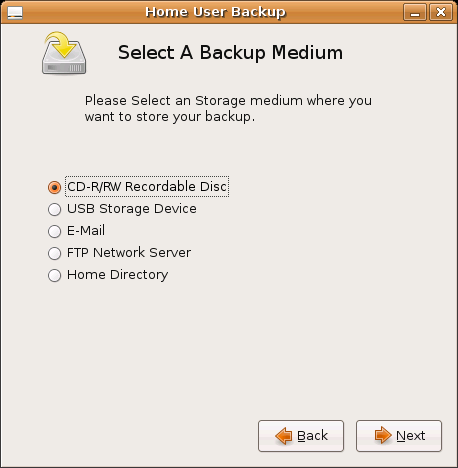The height and width of the screenshot is (468, 458).
Task: Click the backup drive icon with yellow arrow
Action: pyautogui.click(x=64, y=53)
